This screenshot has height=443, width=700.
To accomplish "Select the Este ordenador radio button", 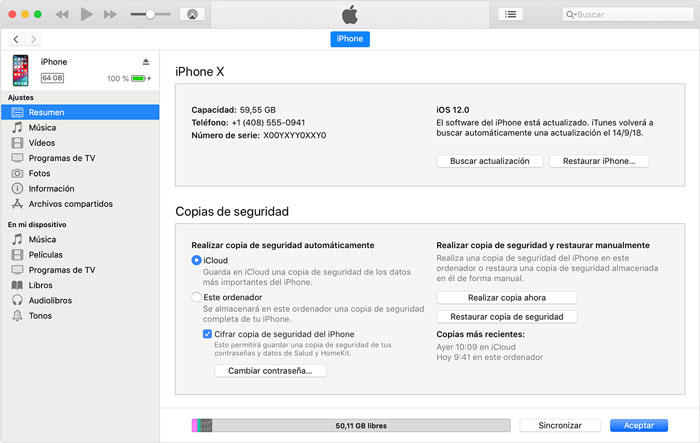I will coord(196,297).
